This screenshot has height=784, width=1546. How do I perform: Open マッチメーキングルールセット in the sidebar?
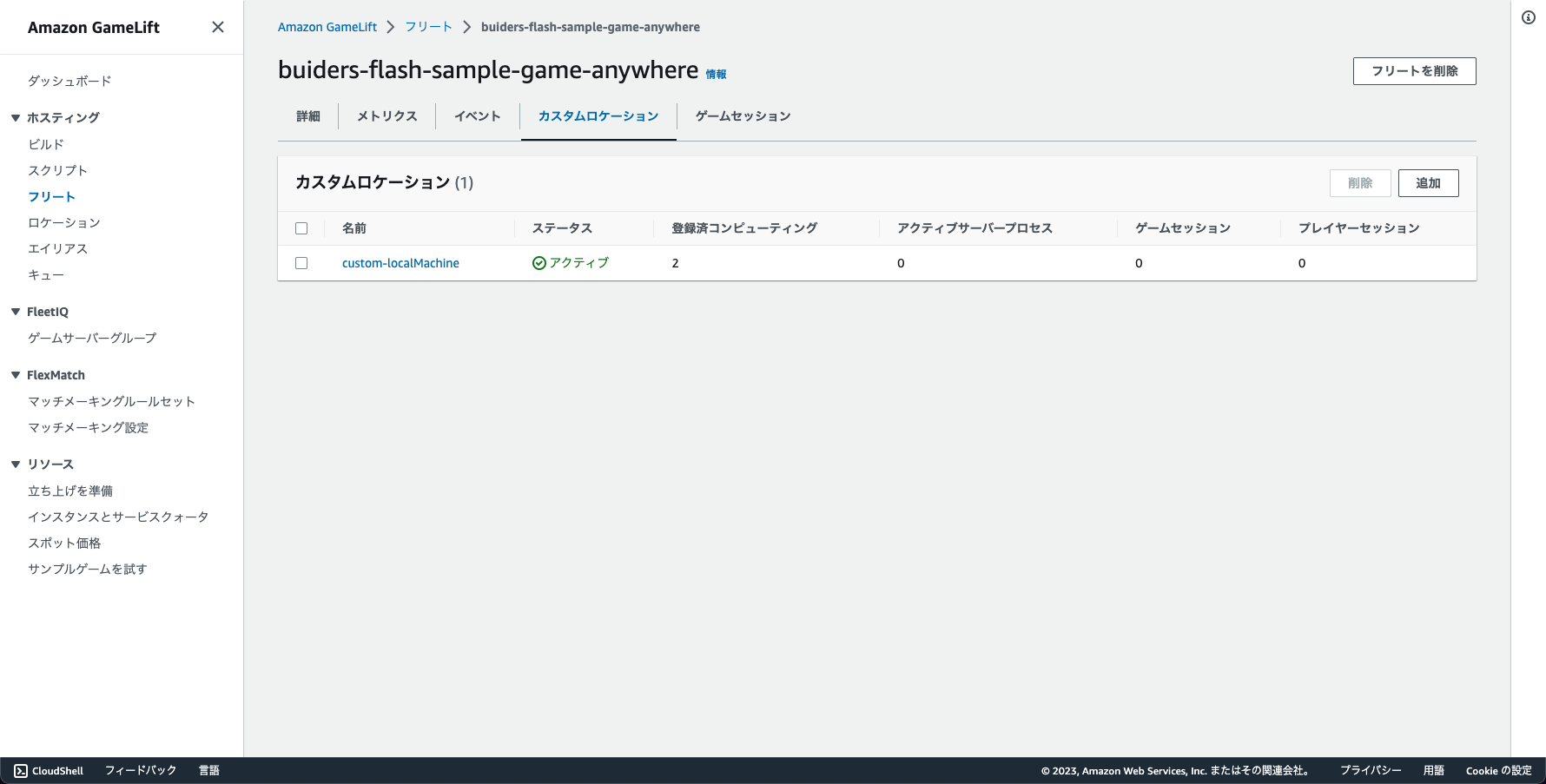coord(111,401)
